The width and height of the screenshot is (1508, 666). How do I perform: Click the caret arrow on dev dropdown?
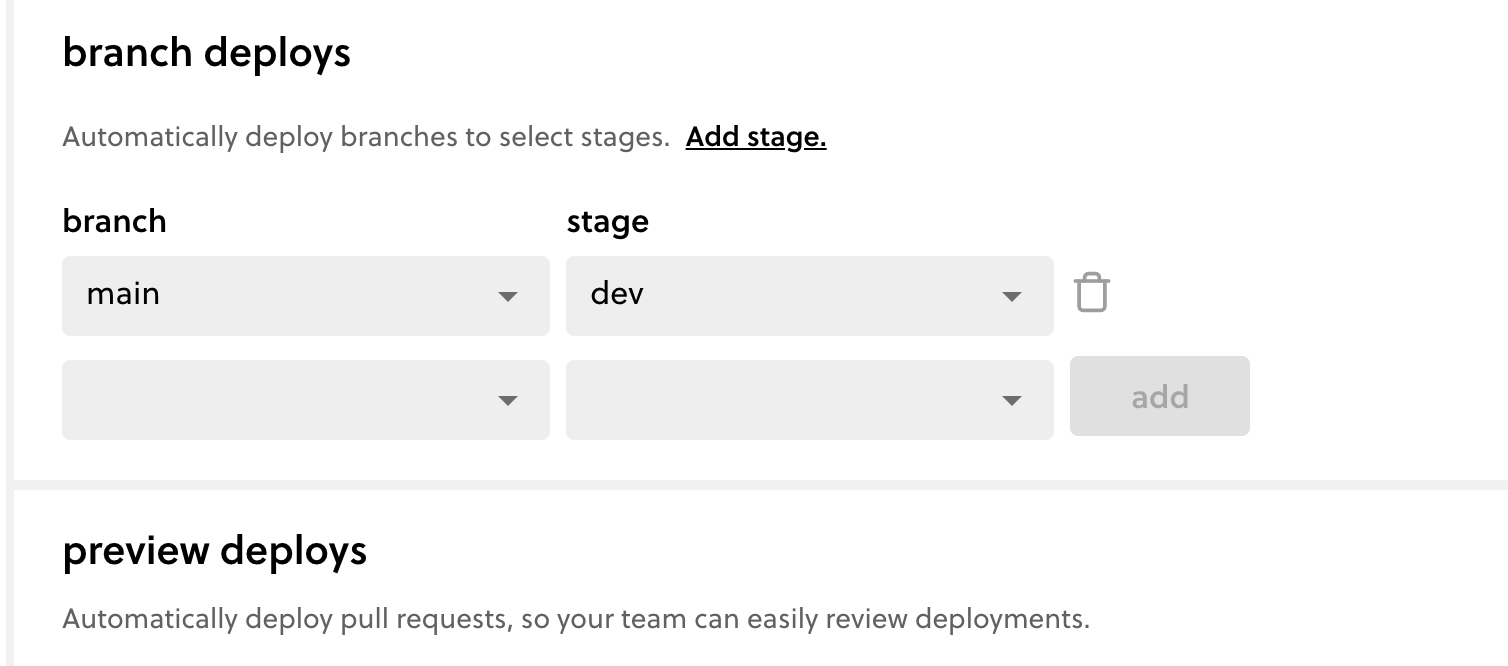pos(1011,297)
